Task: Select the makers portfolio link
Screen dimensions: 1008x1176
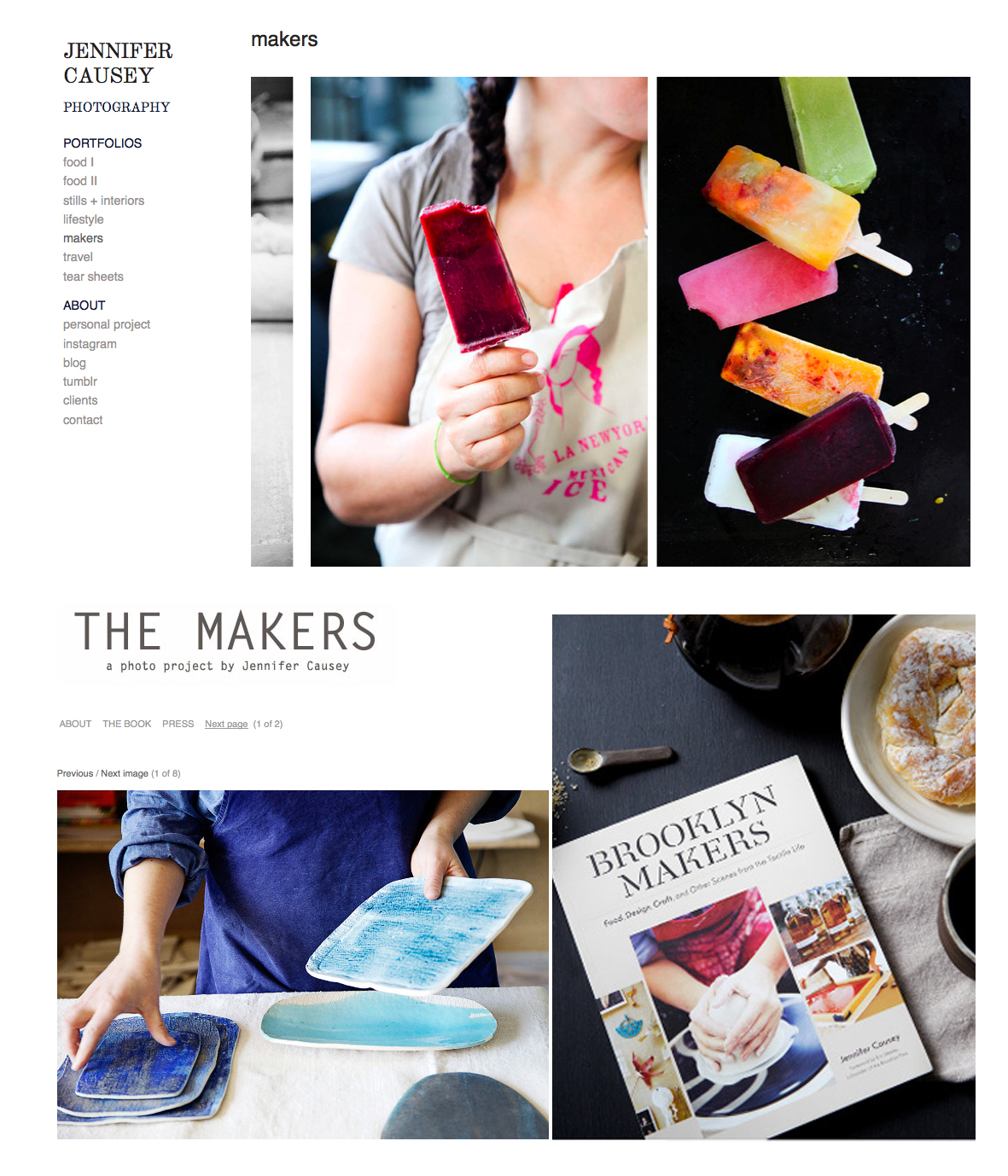Action: click(83, 238)
